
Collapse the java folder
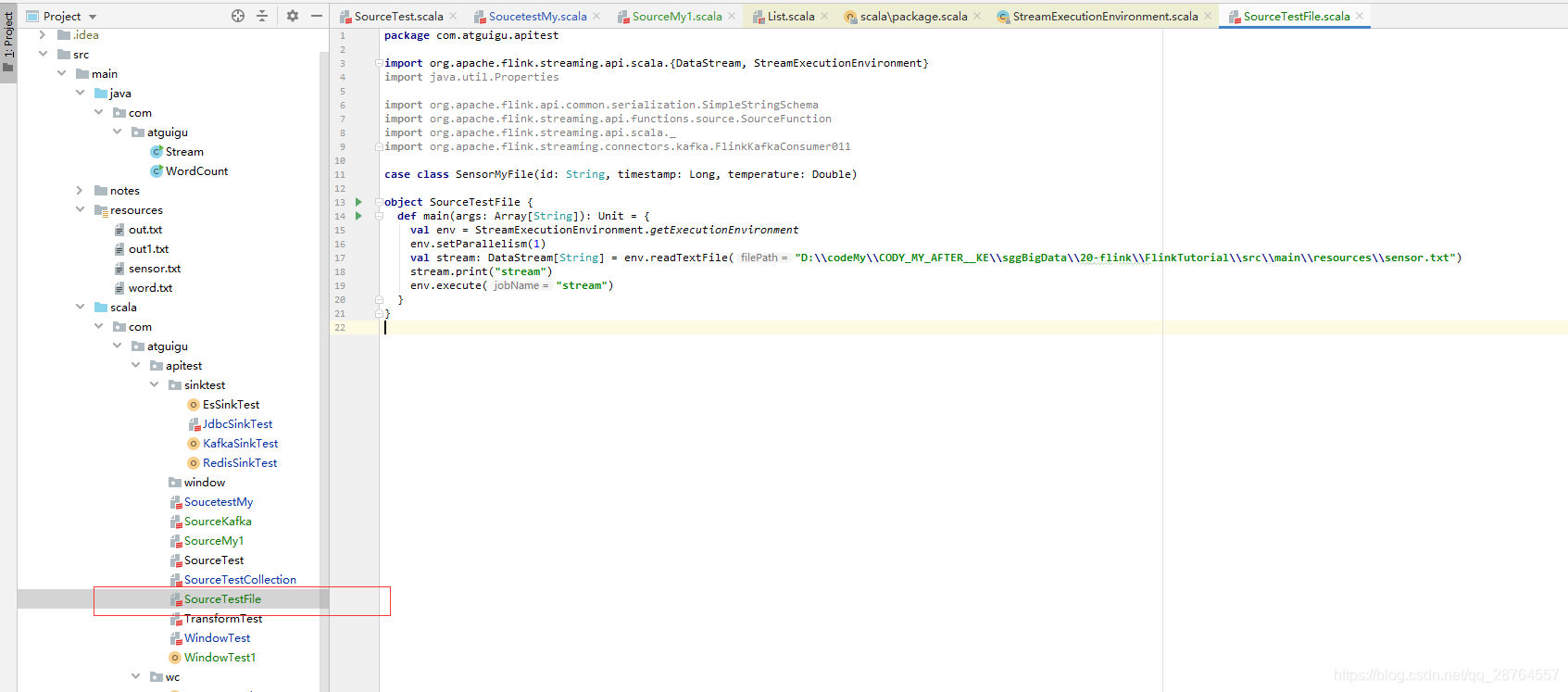(x=80, y=94)
